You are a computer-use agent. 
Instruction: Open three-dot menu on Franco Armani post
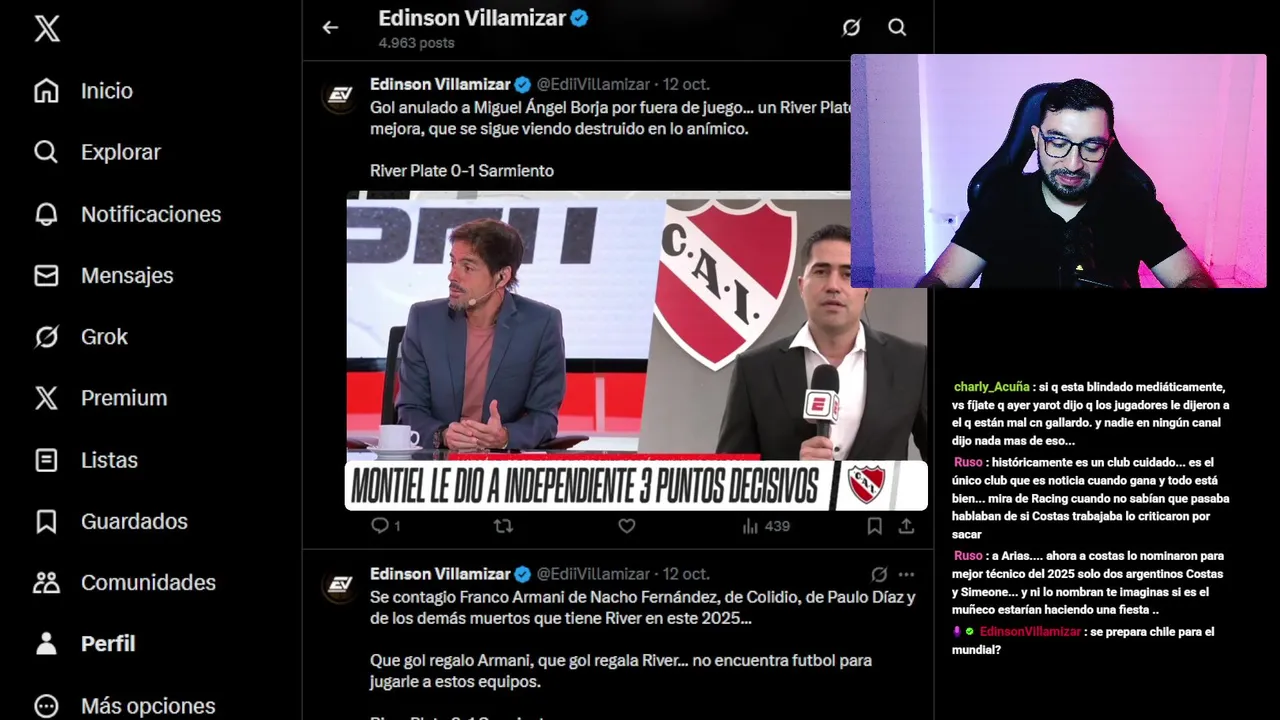(x=906, y=575)
